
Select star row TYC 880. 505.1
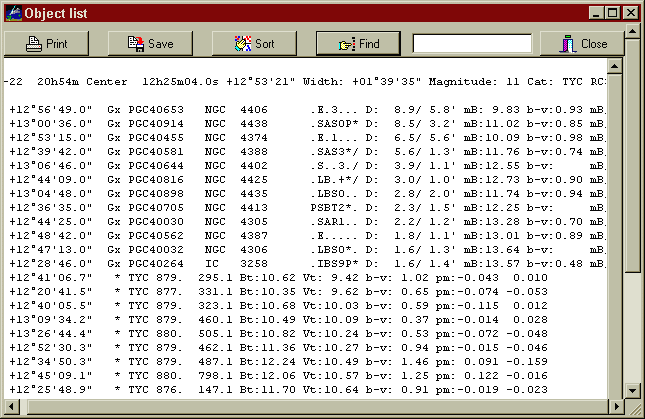pos(306,333)
